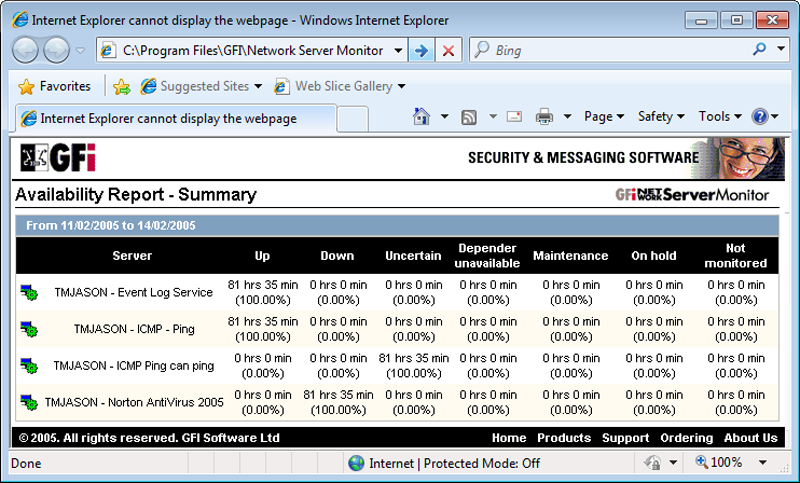Click 'TMJASON - ICMP - Ping' server name
The height and width of the screenshot is (483, 800).
point(134,329)
